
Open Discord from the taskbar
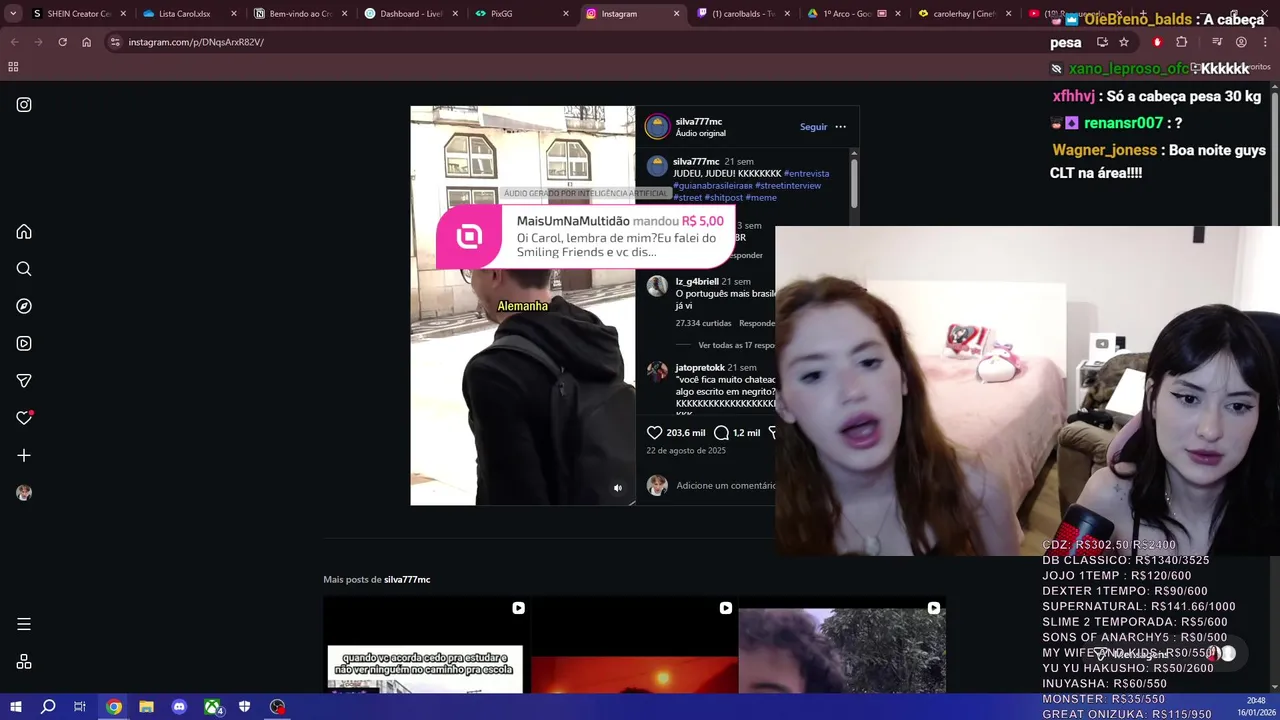(x=179, y=707)
